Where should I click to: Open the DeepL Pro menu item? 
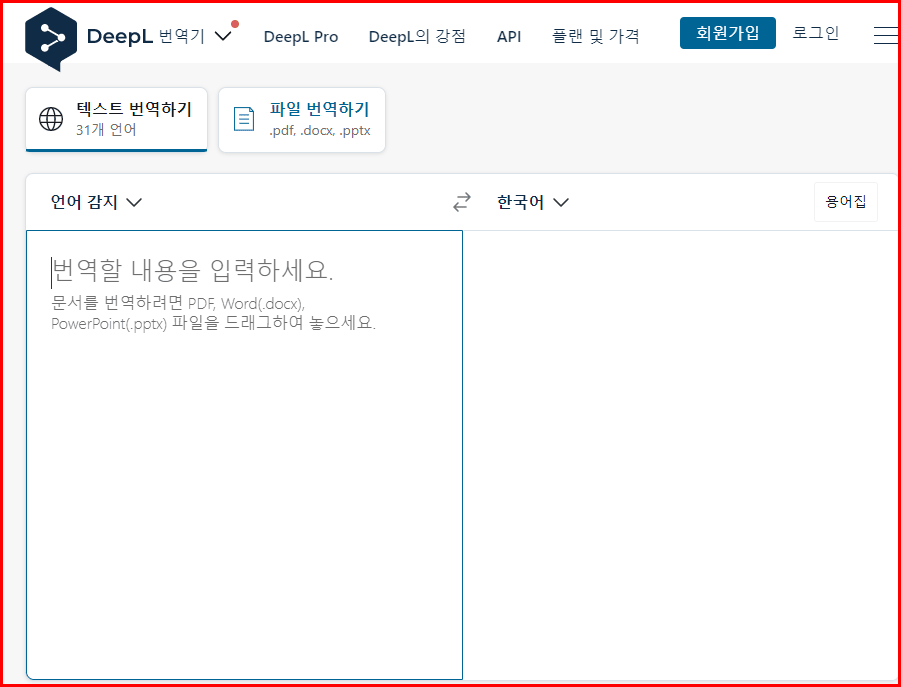point(301,37)
